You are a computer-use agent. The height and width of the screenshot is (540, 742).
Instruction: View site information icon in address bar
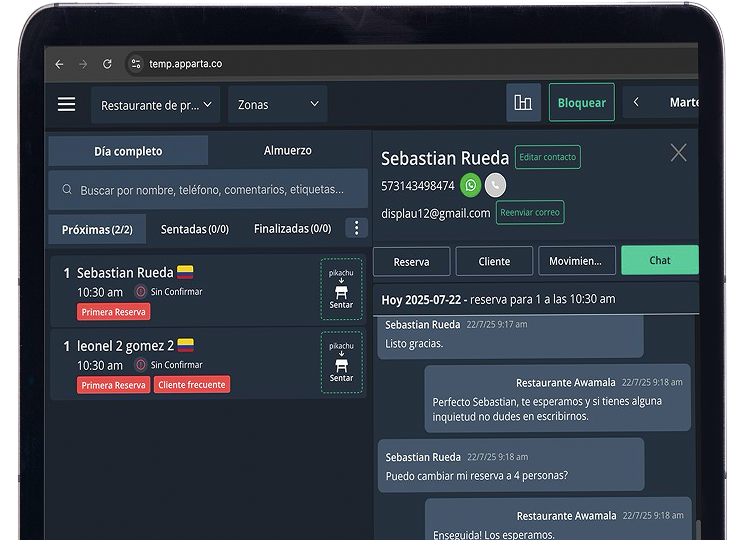click(x=136, y=63)
